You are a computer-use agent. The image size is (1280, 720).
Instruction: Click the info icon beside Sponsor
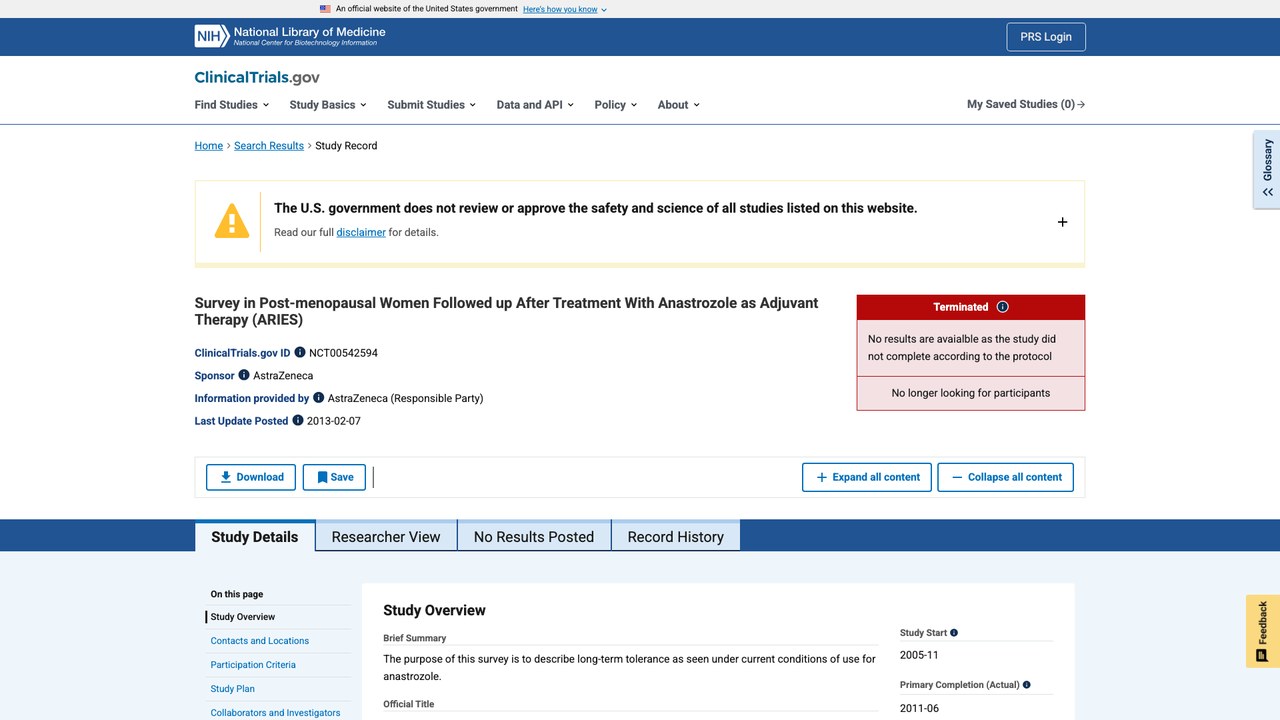point(244,375)
